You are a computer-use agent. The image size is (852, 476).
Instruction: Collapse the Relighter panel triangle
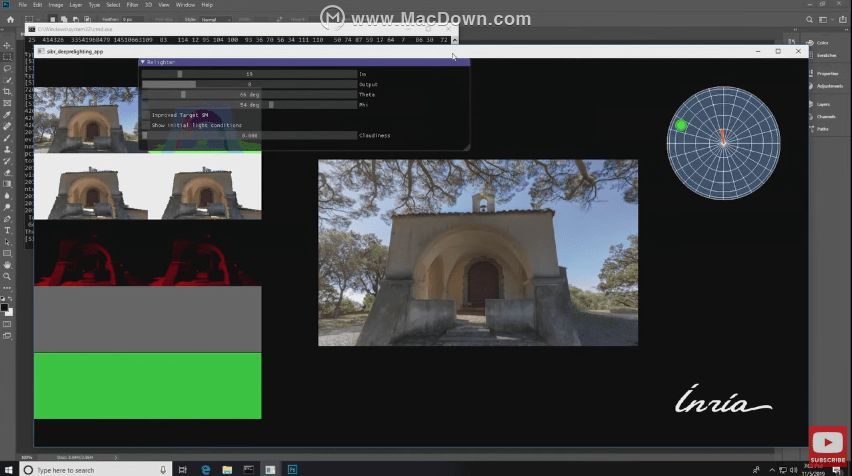click(x=143, y=62)
